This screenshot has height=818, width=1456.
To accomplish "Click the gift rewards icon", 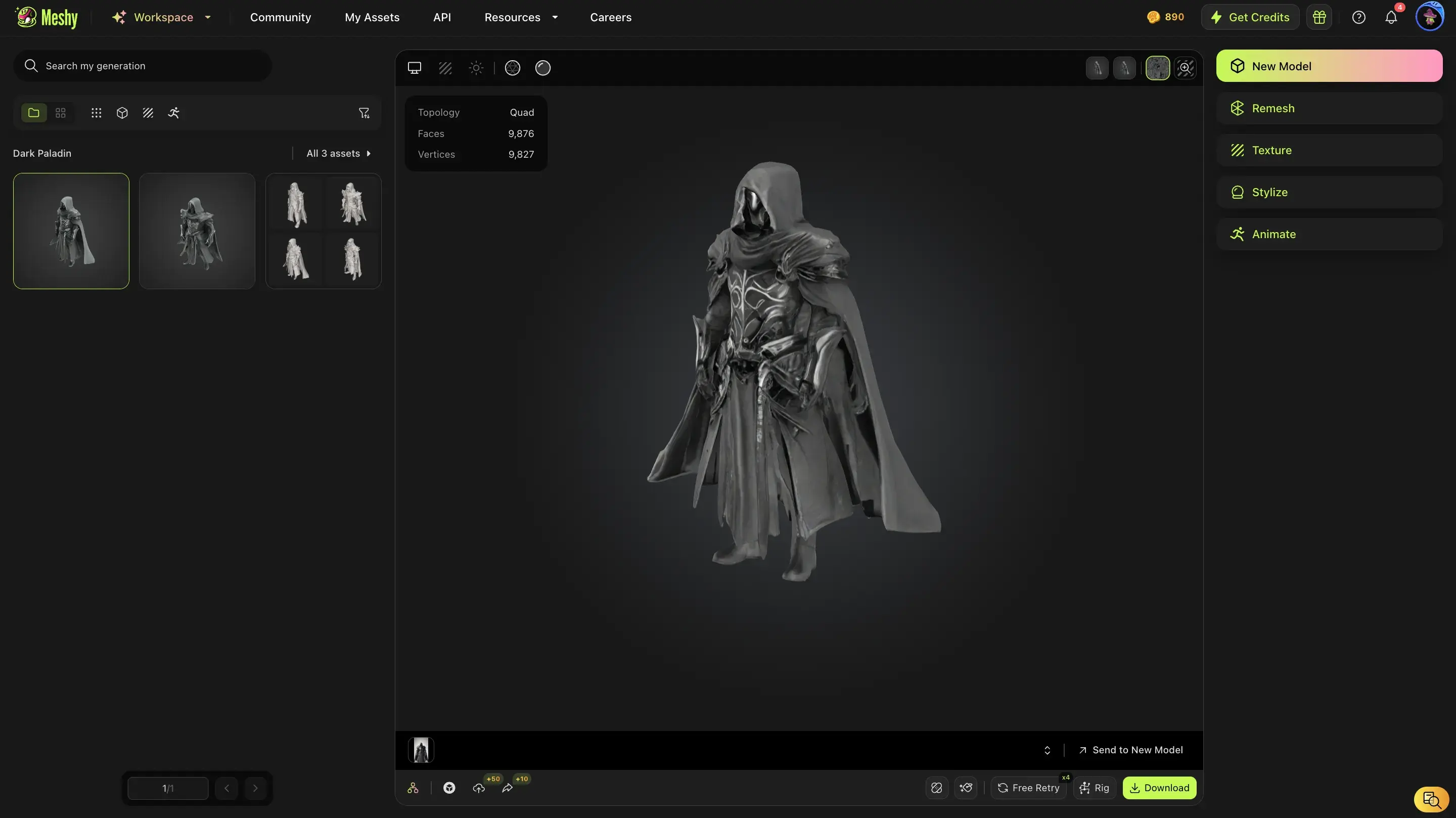I will tap(1319, 18).
